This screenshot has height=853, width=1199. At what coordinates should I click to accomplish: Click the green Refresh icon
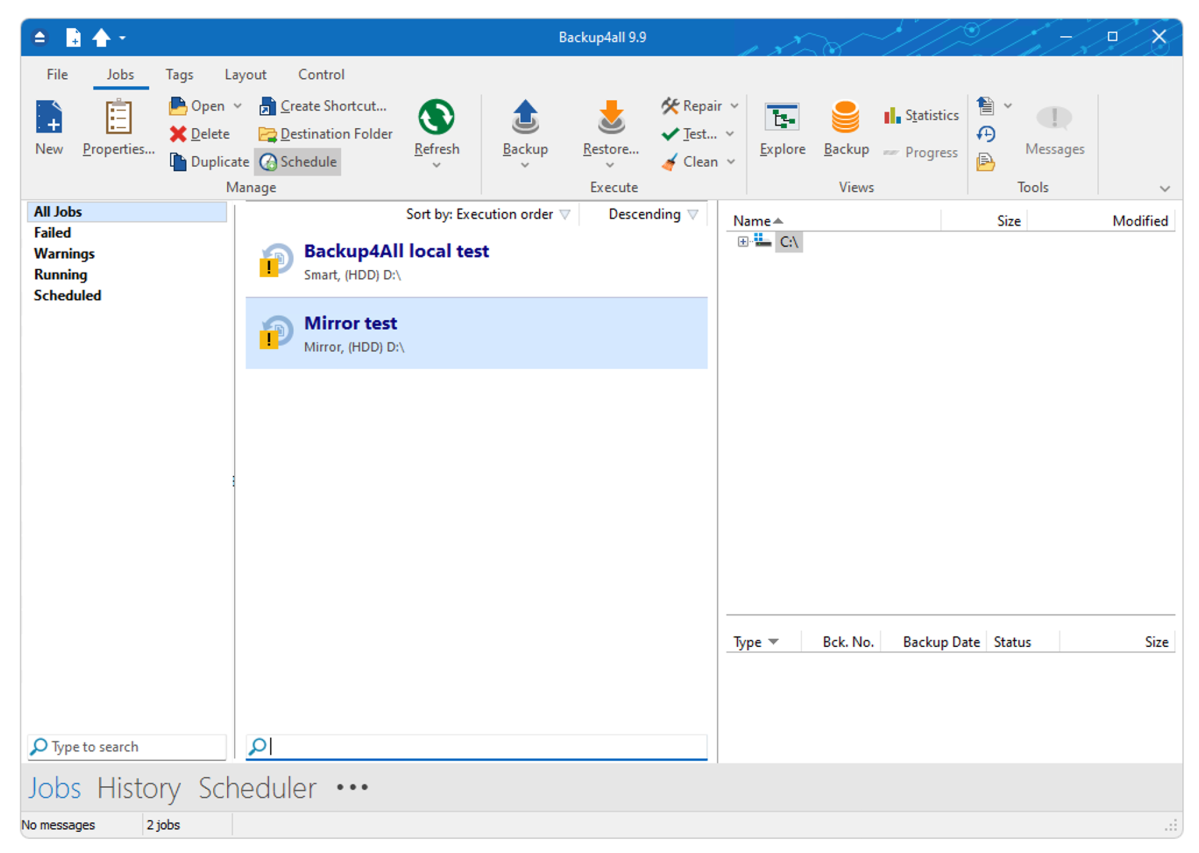[437, 117]
